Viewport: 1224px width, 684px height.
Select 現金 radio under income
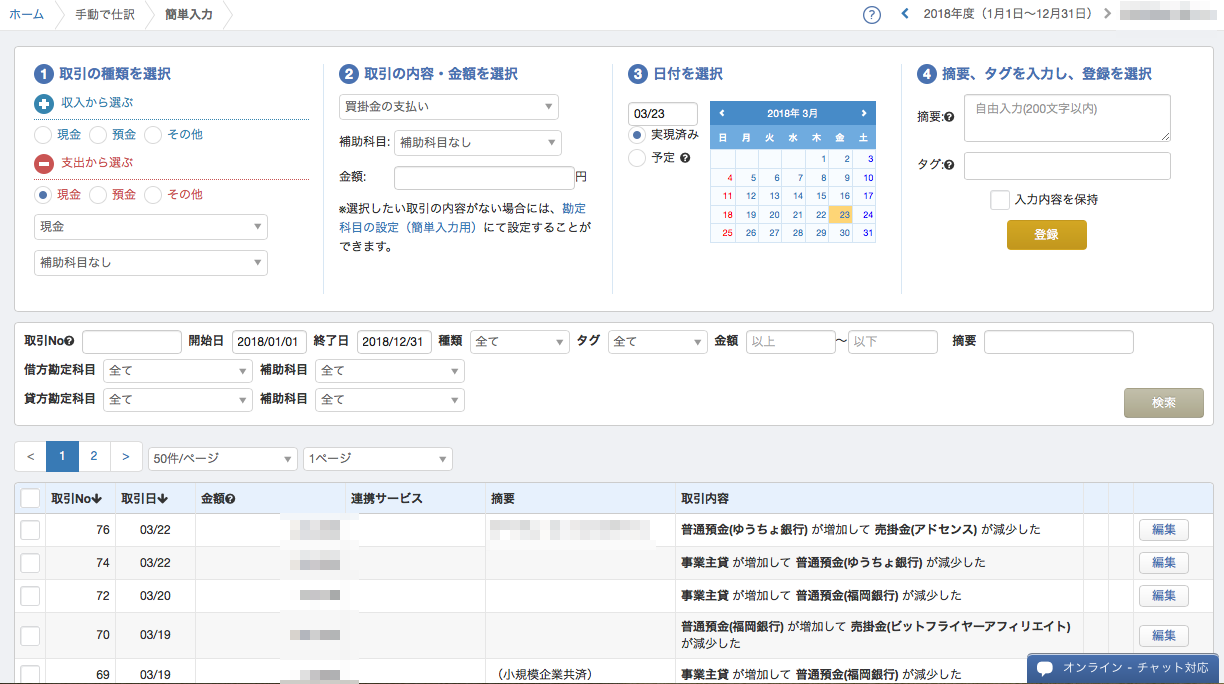tap(43, 135)
